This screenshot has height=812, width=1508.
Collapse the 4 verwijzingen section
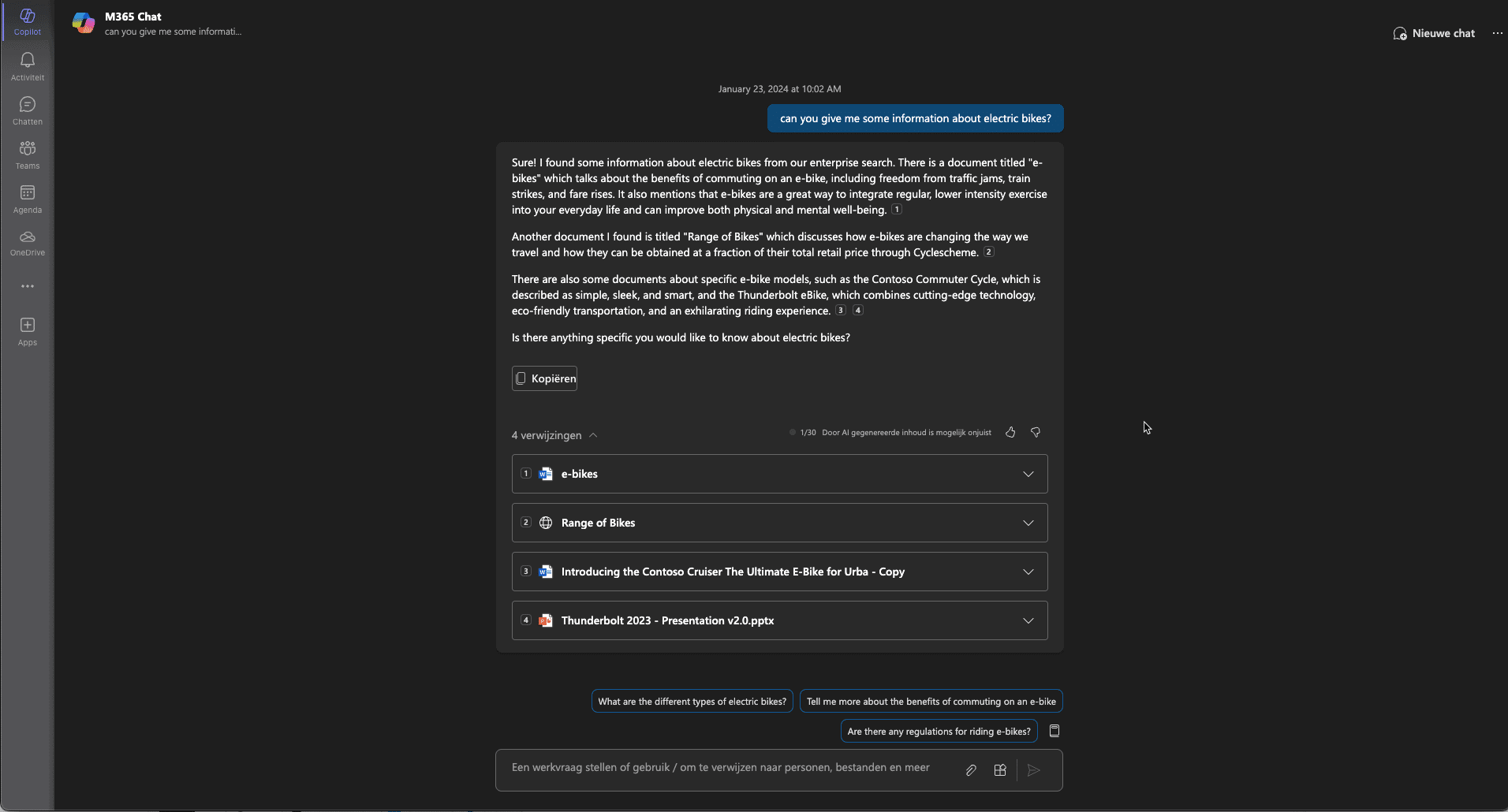pyautogui.click(x=592, y=434)
